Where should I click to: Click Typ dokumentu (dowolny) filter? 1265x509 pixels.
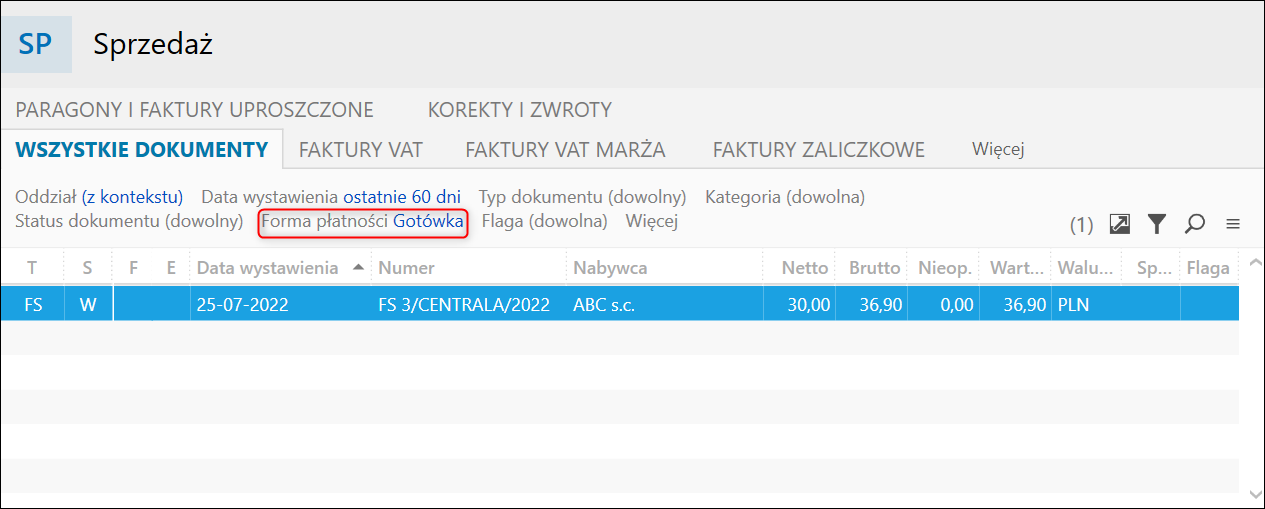pos(583,197)
